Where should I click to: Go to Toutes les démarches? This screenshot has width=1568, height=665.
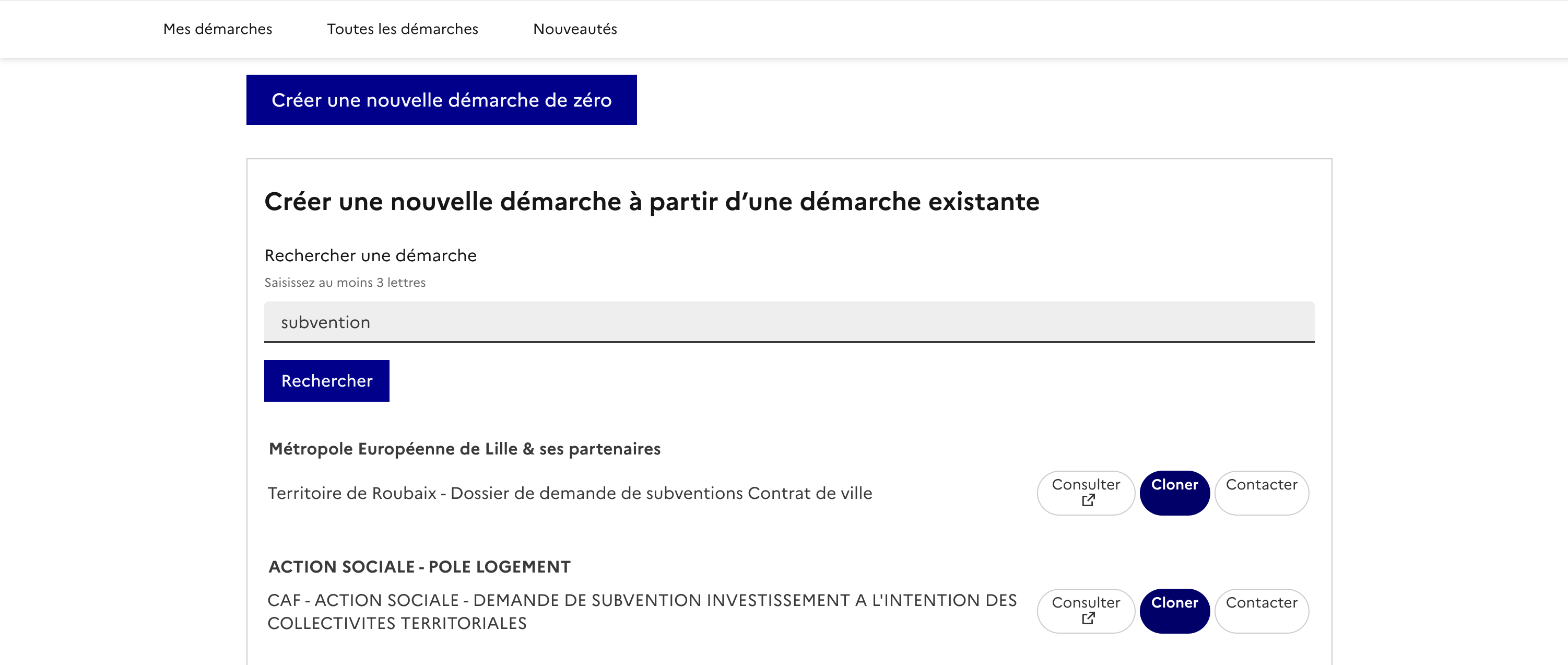click(x=403, y=29)
